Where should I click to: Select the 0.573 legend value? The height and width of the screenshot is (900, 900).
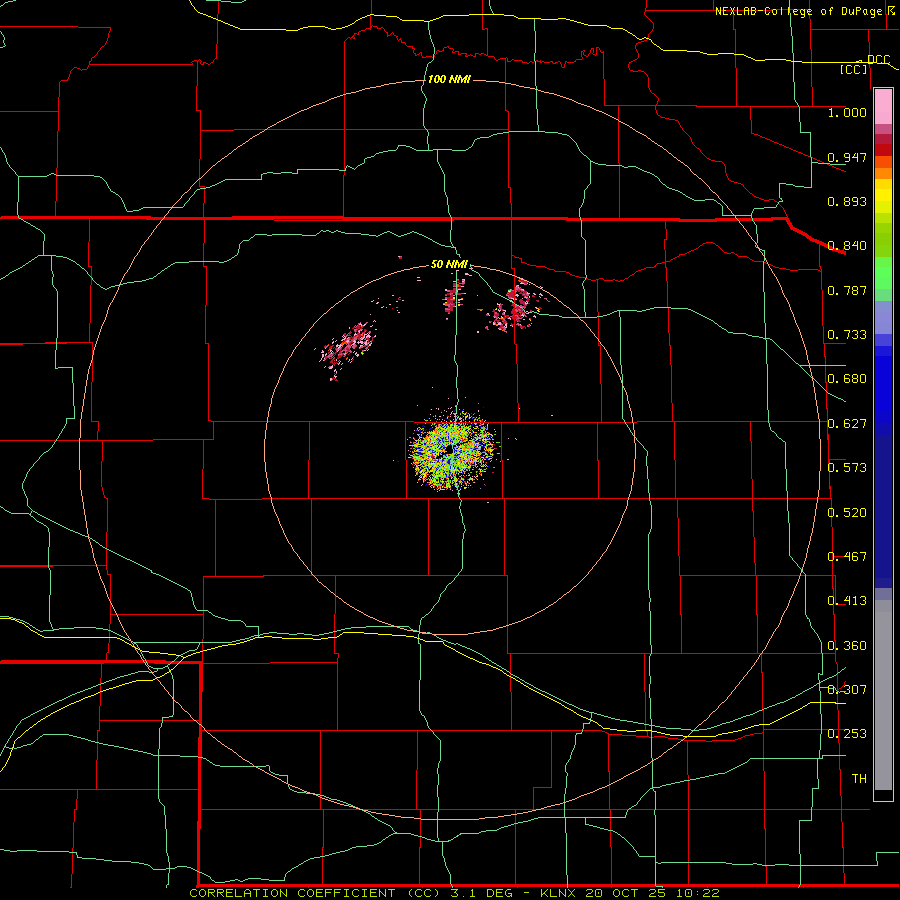coord(847,468)
